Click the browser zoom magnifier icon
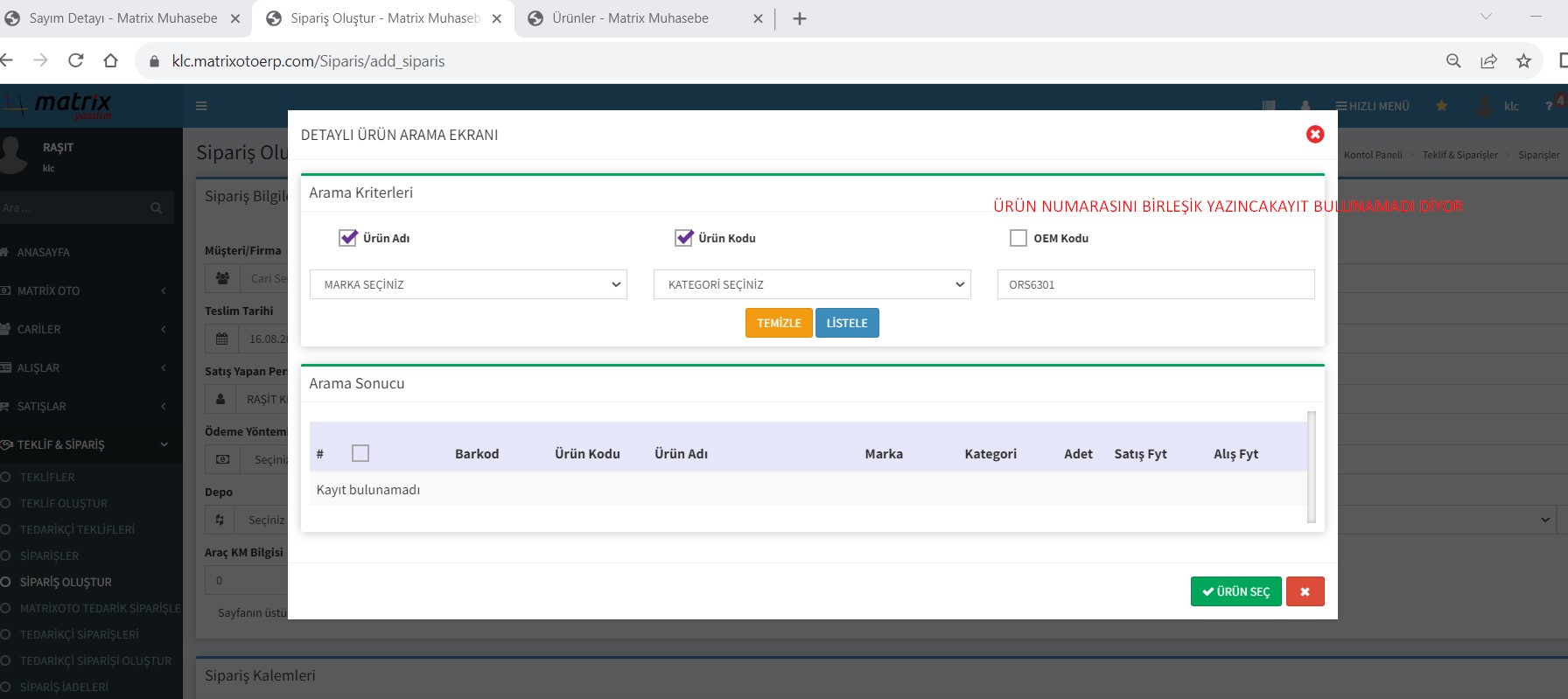 (1453, 60)
